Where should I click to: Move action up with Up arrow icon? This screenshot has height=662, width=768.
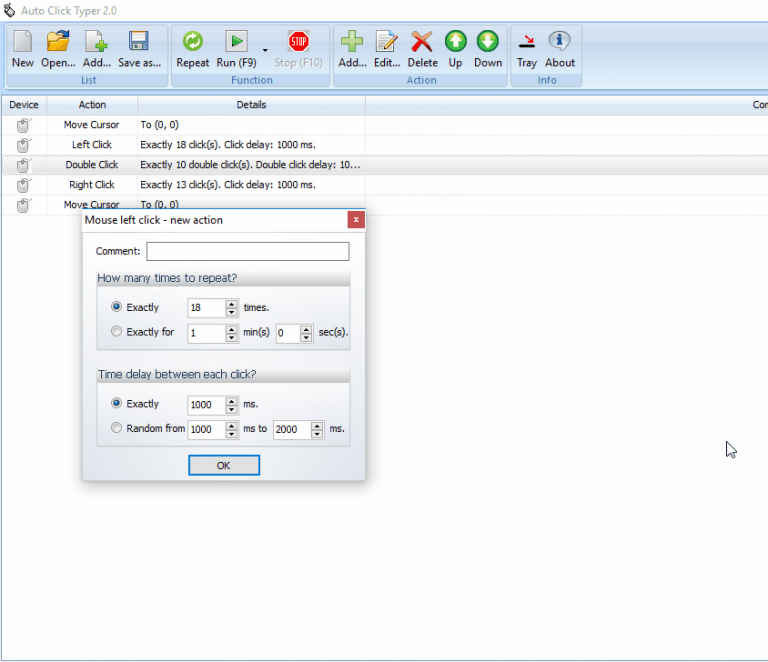(x=455, y=47)
